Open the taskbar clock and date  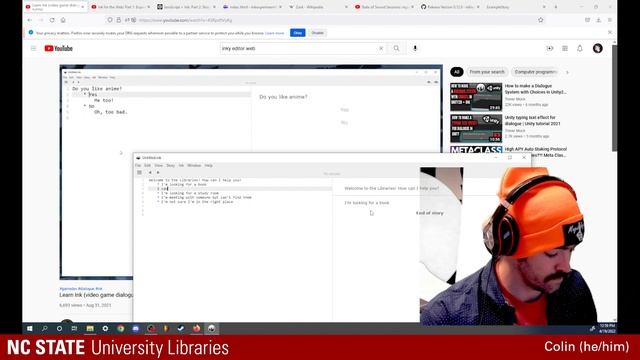point(607,328)
